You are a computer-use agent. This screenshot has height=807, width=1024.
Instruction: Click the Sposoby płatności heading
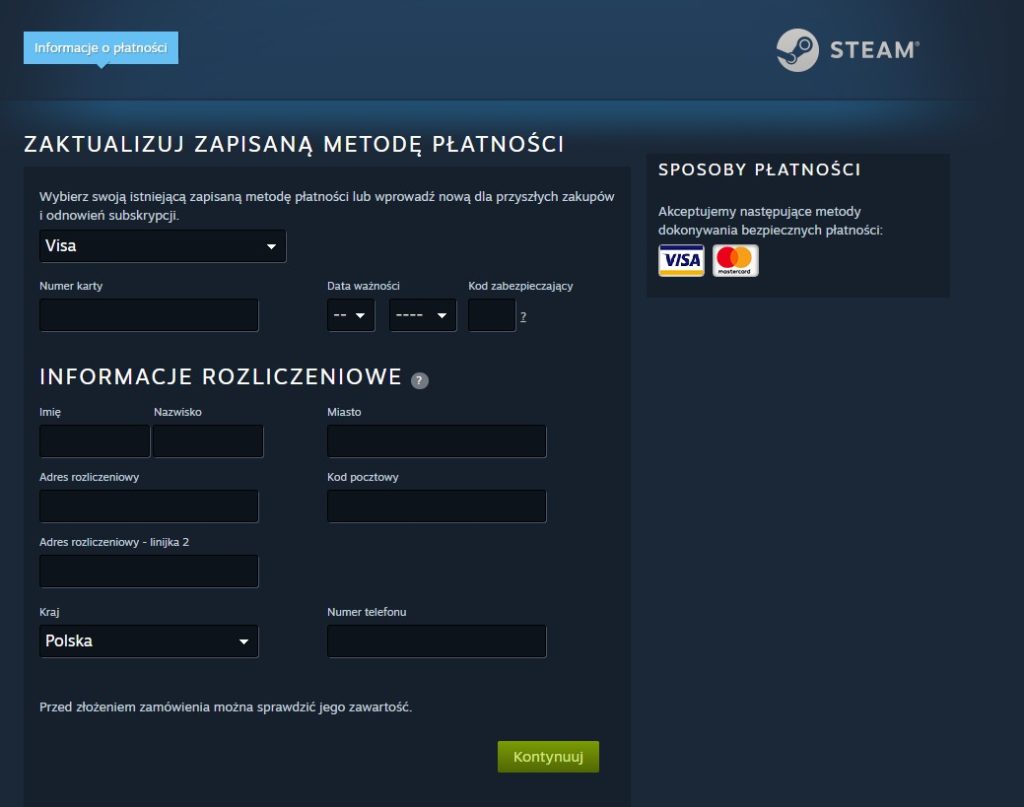pyautogui.click(x=760, y=170)
